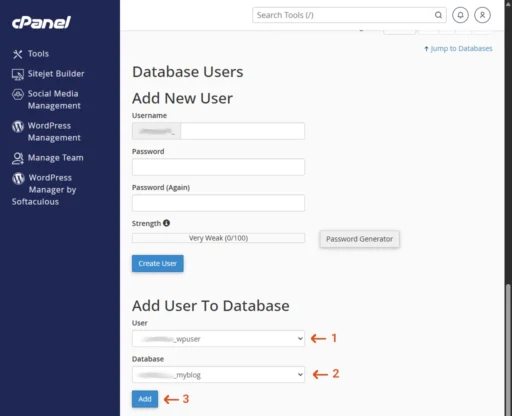Expand the Database dropdown with myblog
Image resolution: width=512 pixels, height=416 pixels.
(x=218, y=375)
